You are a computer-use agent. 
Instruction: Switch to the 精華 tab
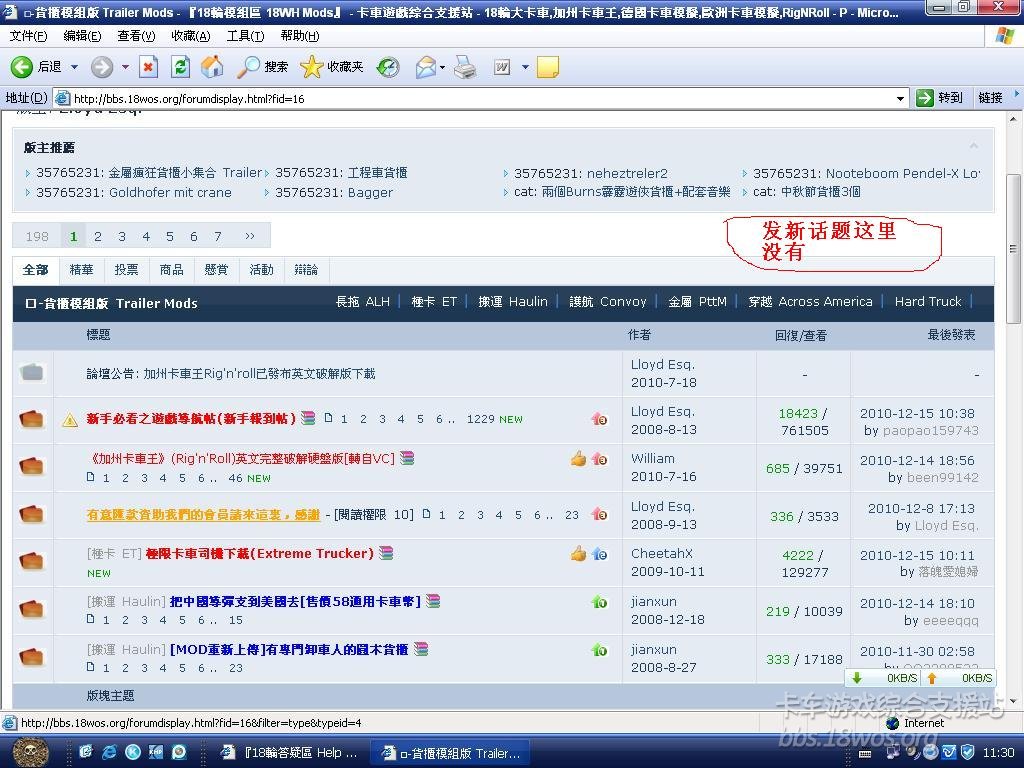[x=81, y=270]
